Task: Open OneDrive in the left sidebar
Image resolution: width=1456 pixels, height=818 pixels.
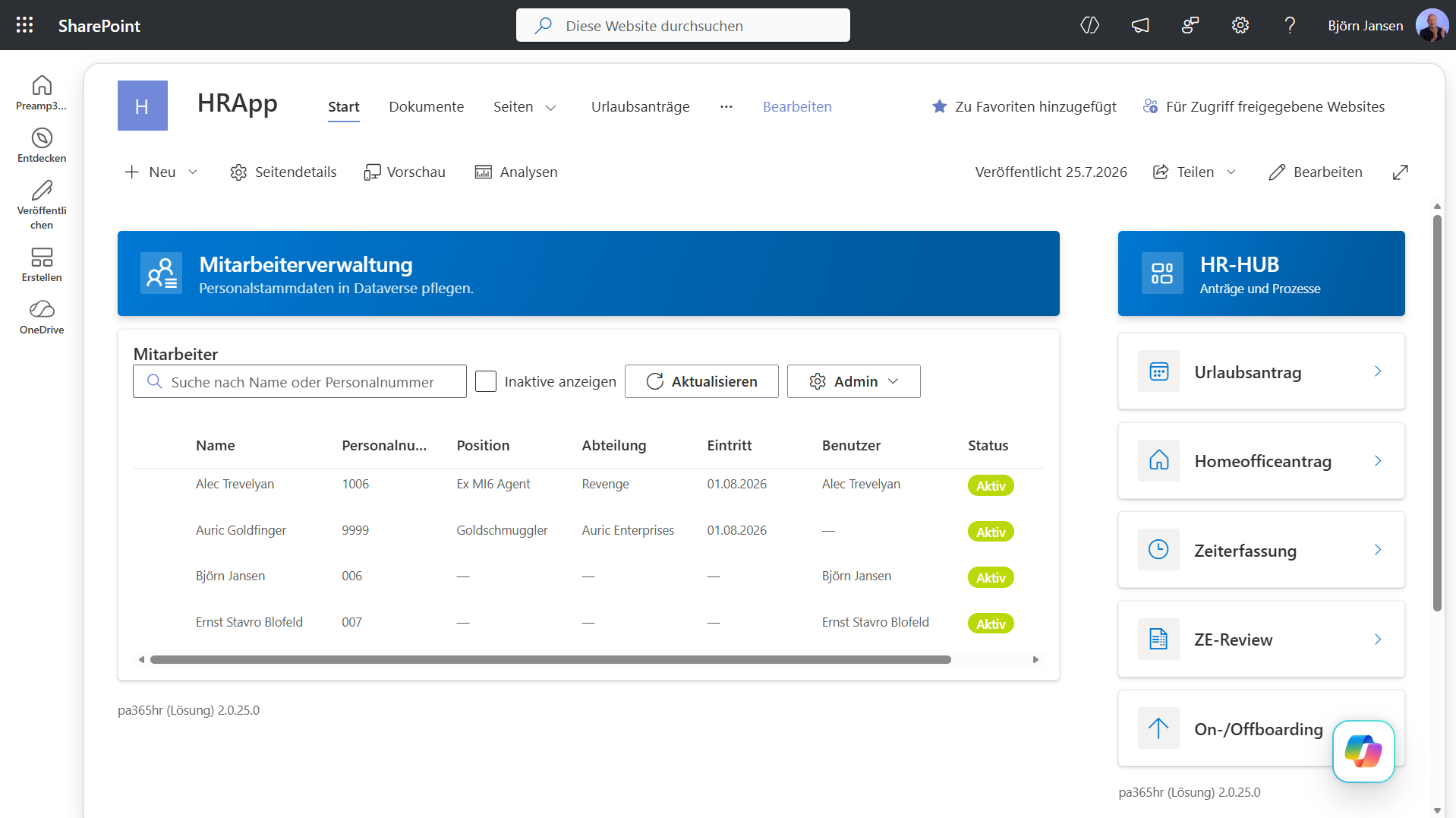Action: coord(42,317)
